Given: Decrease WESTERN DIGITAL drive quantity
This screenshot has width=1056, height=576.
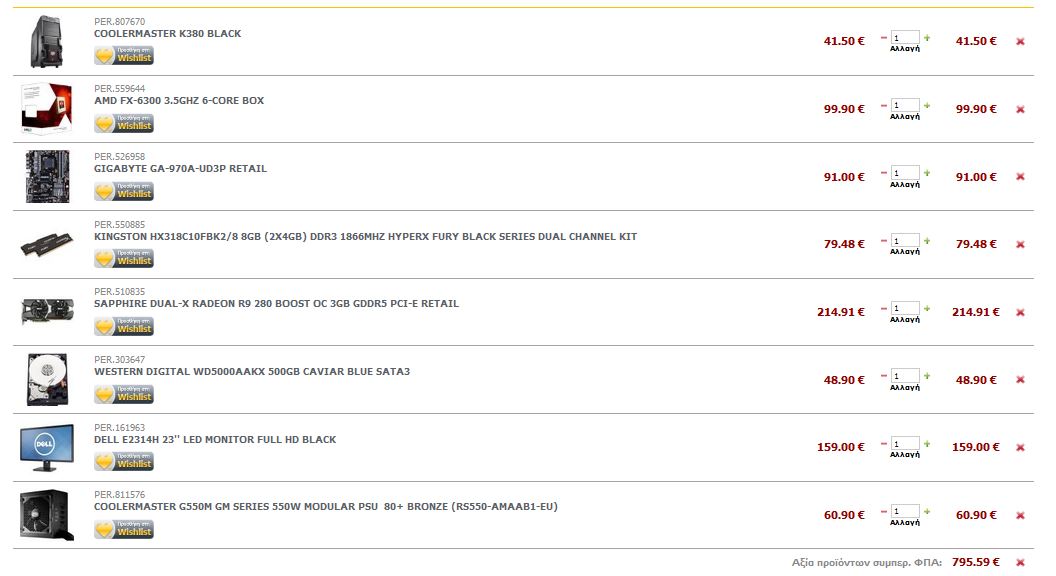Looking at the screenshot, I should [x=884, y=376].
